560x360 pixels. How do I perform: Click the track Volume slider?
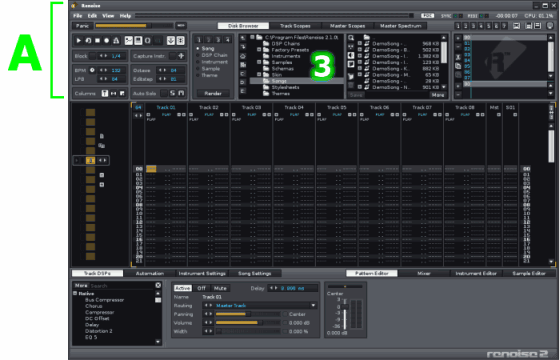pyautogui.click(x=247, y=322)
